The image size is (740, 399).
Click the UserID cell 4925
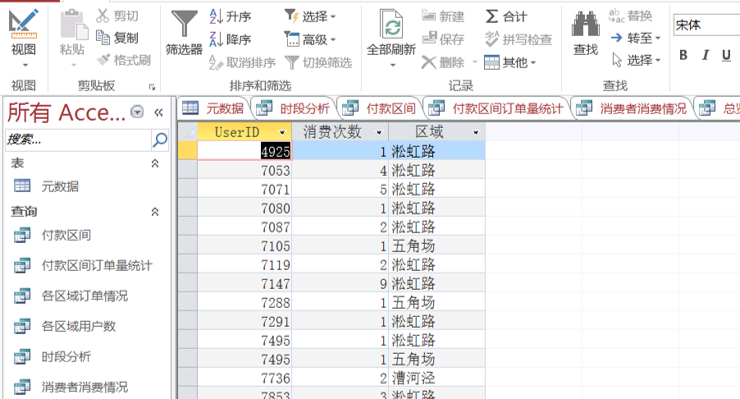(x=244, y=151)
